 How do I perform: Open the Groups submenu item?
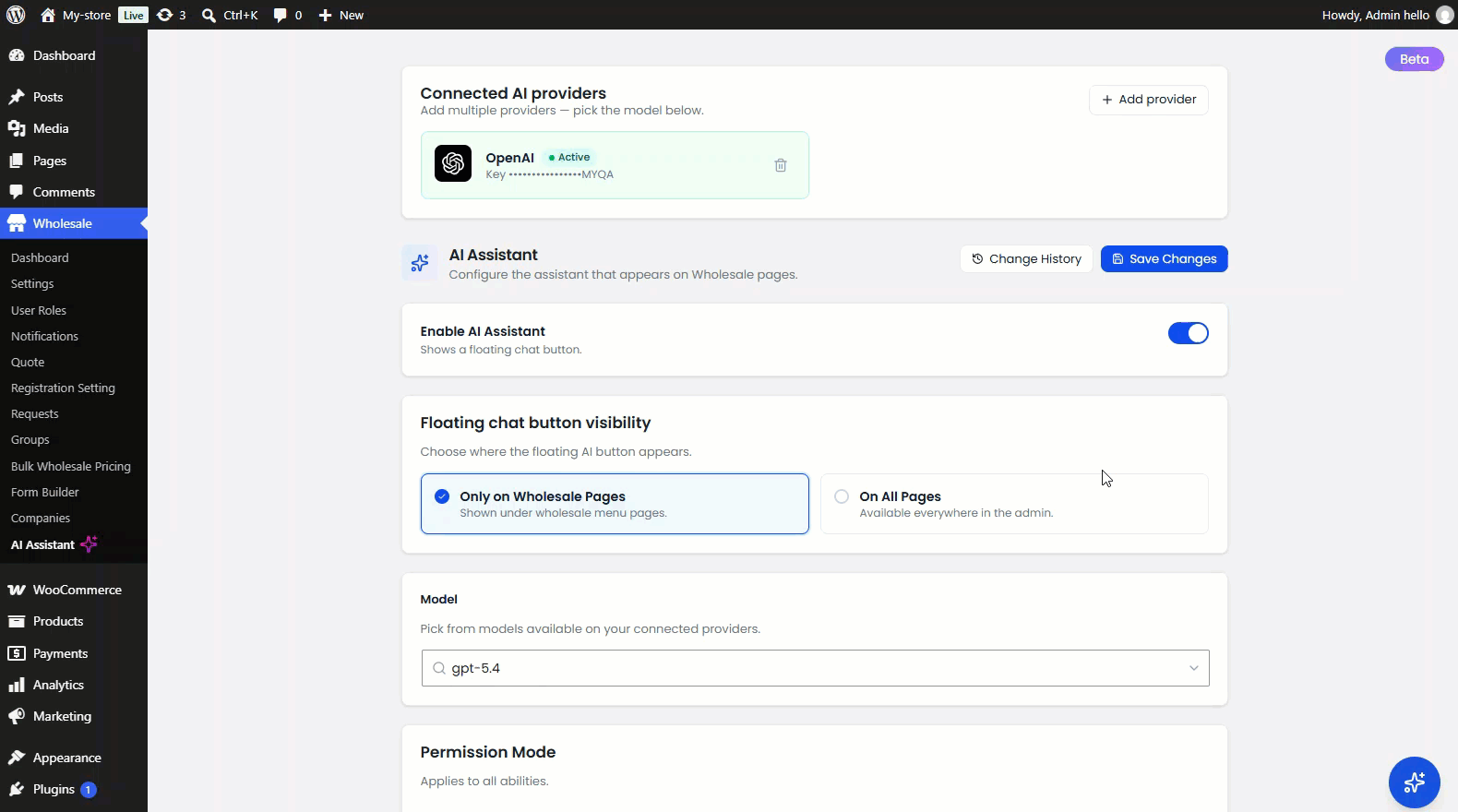click(x=30, y=439)
